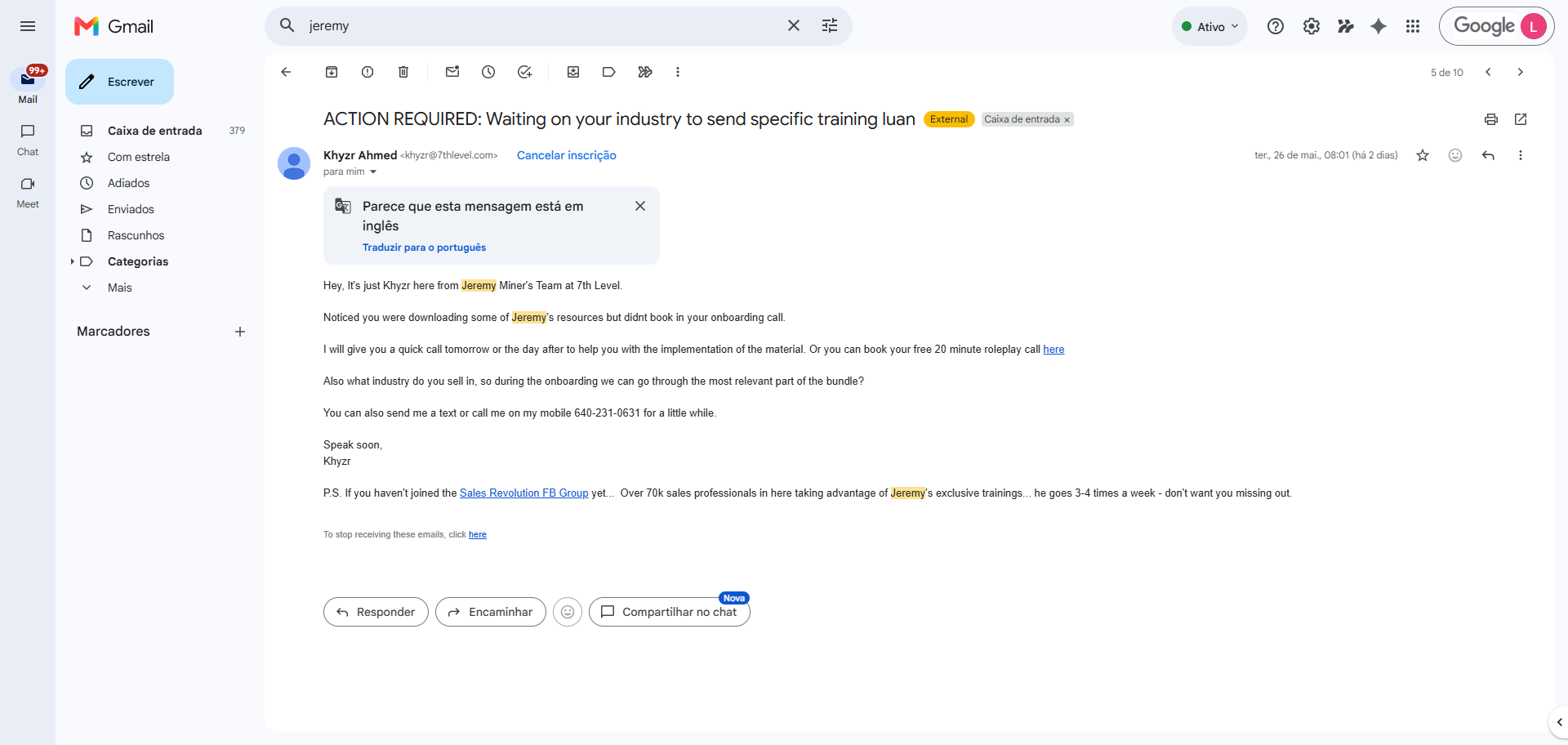1568x745 pixels.
Task: Star this message from Khyzr Ahmed
Action: (1423, 155)
